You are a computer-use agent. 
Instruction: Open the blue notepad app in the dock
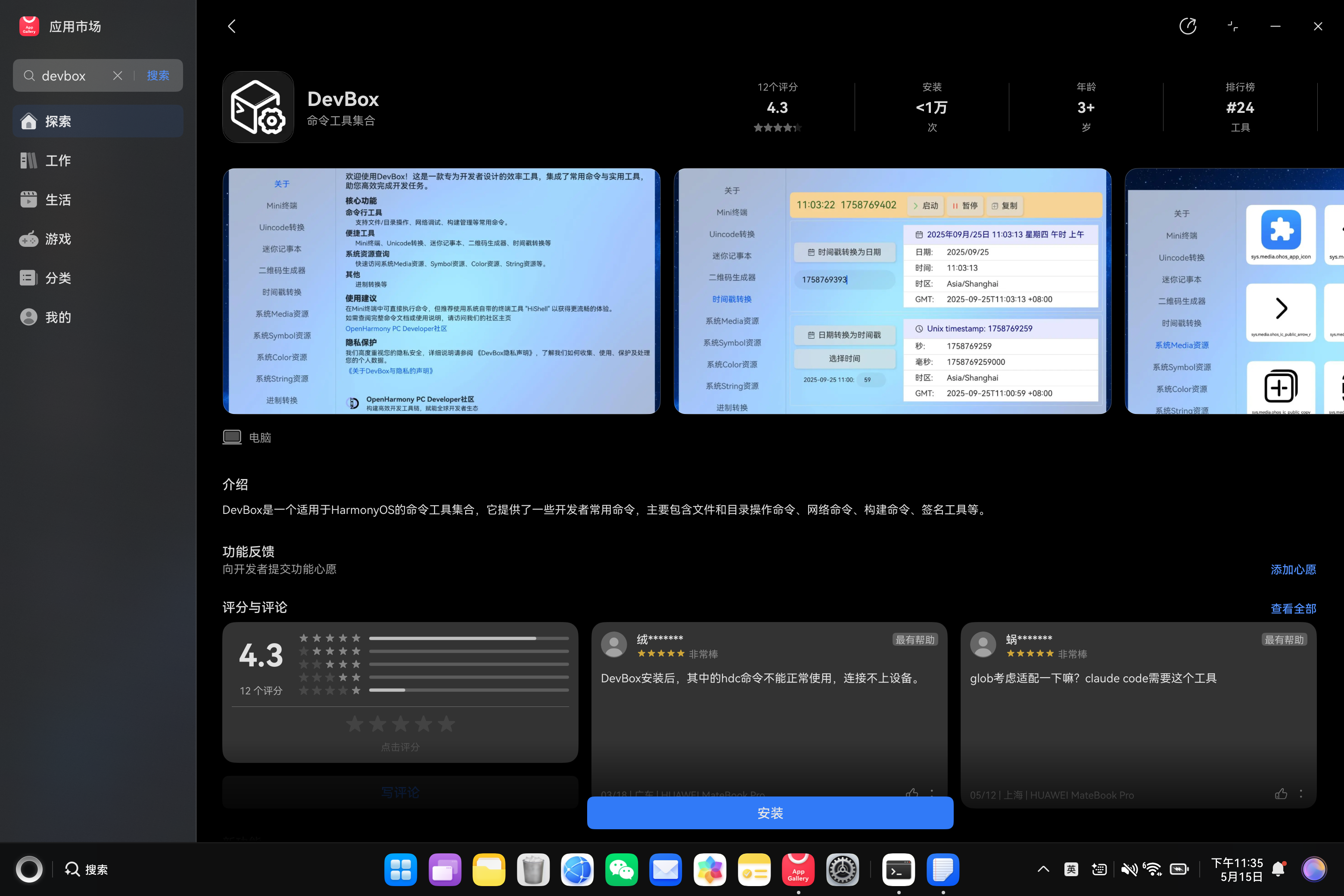943,870
